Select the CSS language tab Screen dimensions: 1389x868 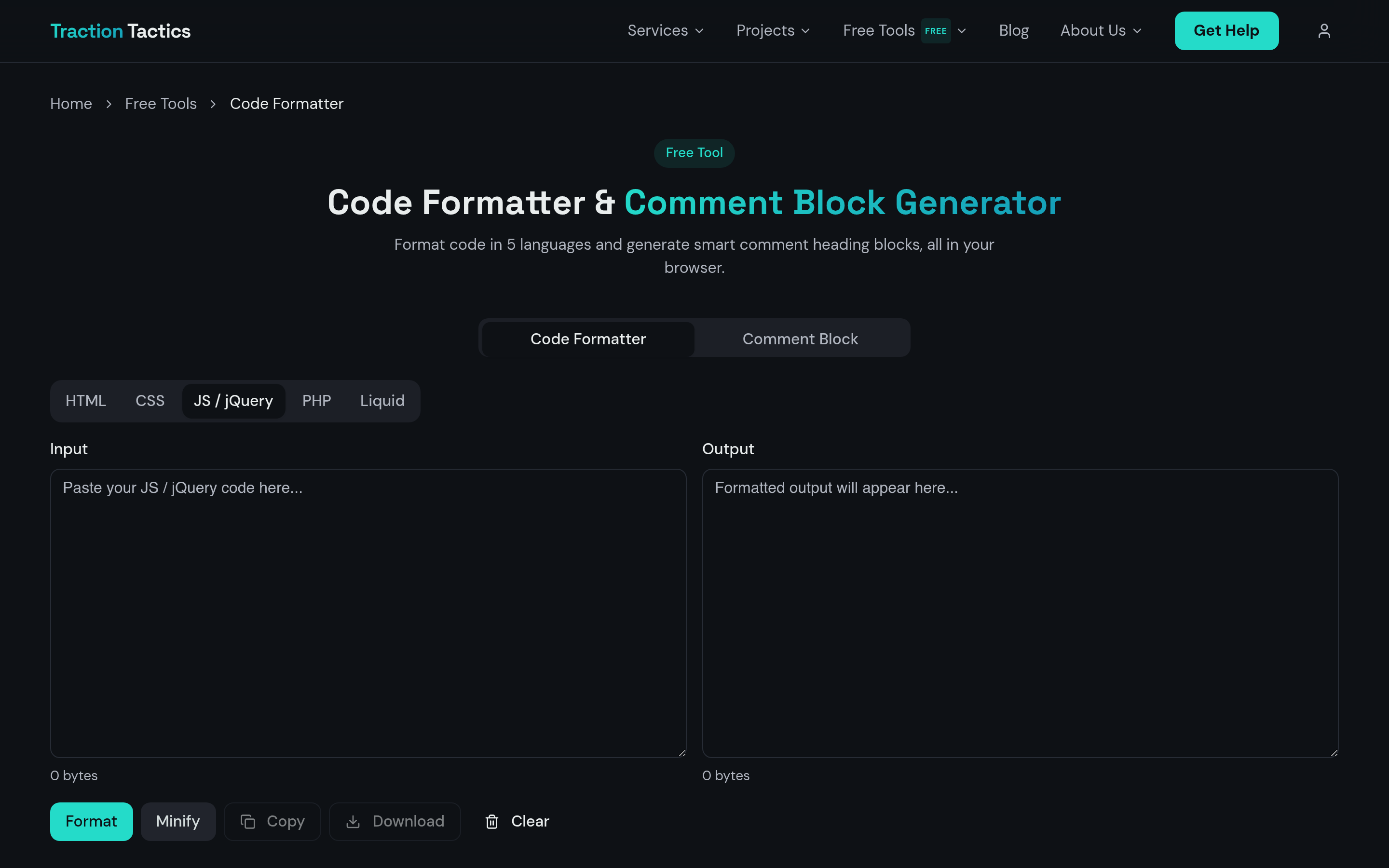coord(150,401)
